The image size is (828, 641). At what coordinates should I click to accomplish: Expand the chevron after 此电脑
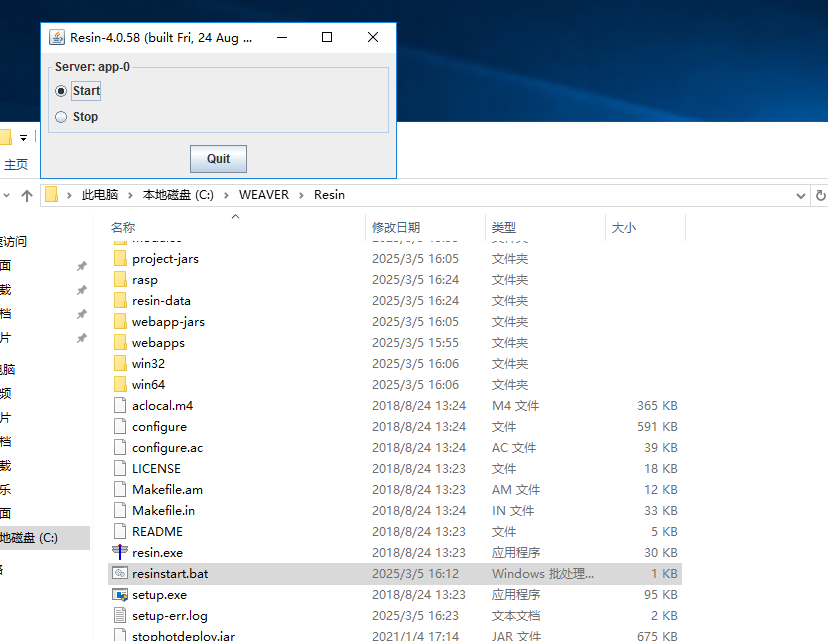(130, 195)
